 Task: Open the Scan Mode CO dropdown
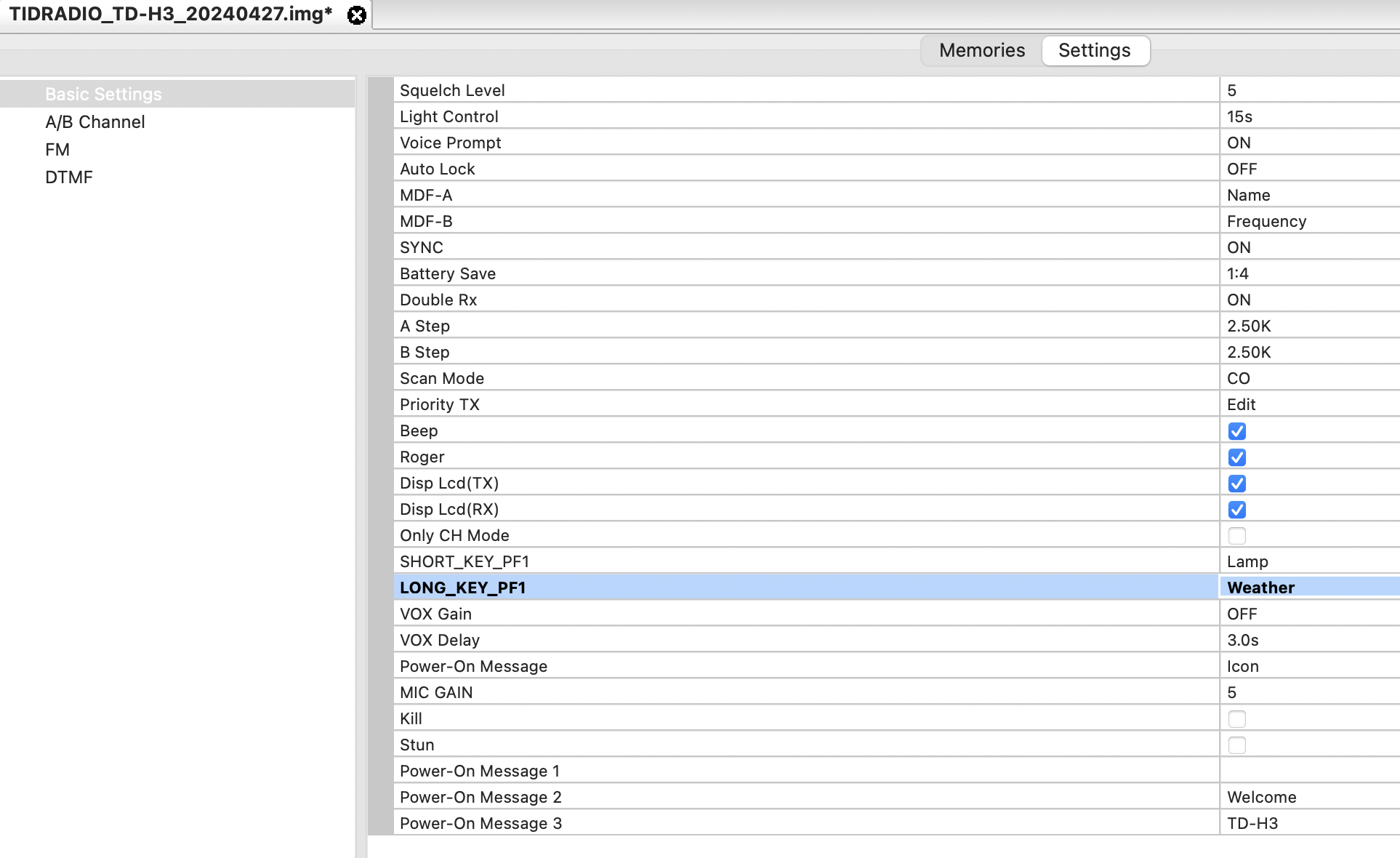pos(1308,378)
